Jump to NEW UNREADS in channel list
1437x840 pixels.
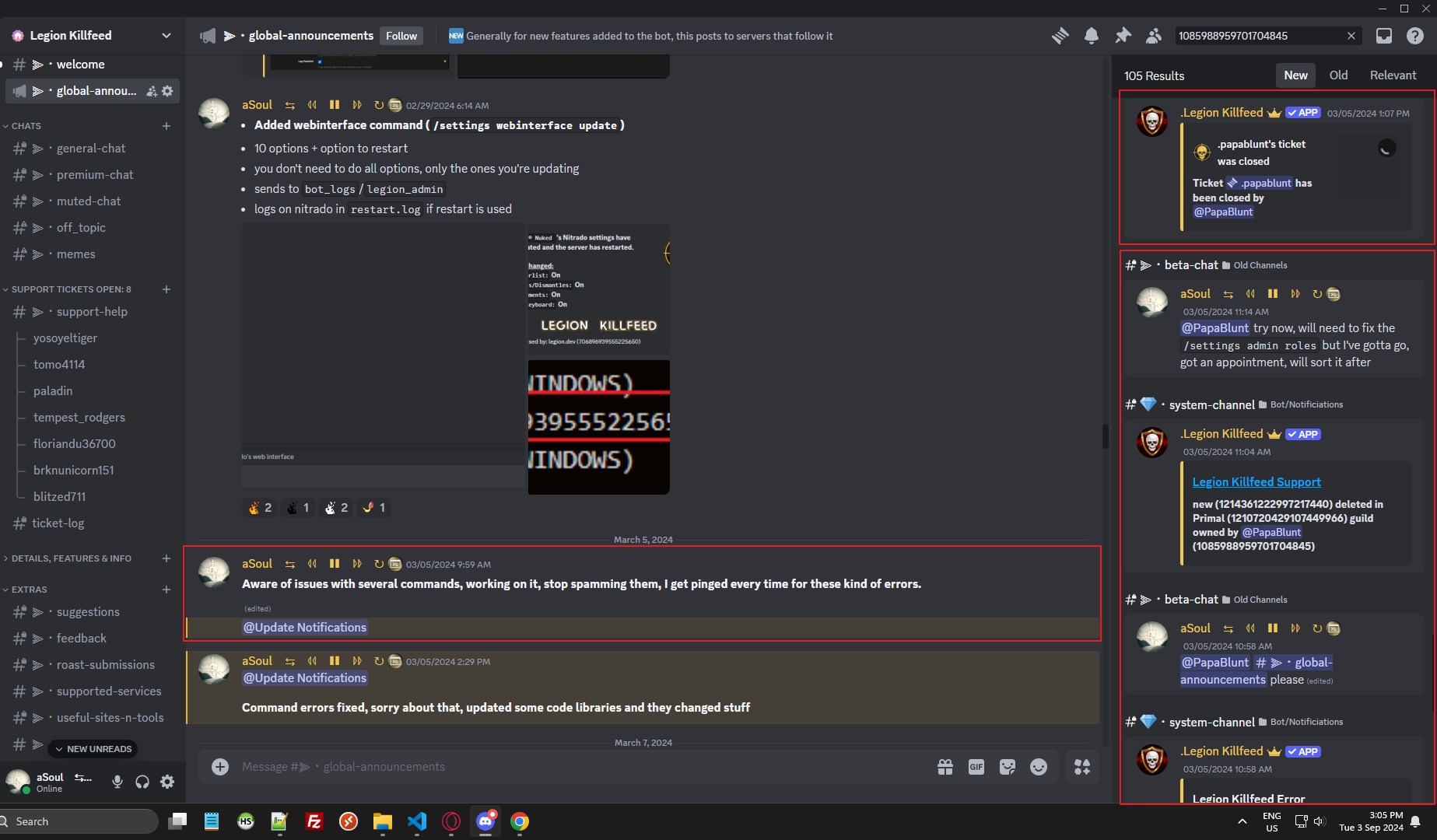pyautogui.click(x=93, y=749)
